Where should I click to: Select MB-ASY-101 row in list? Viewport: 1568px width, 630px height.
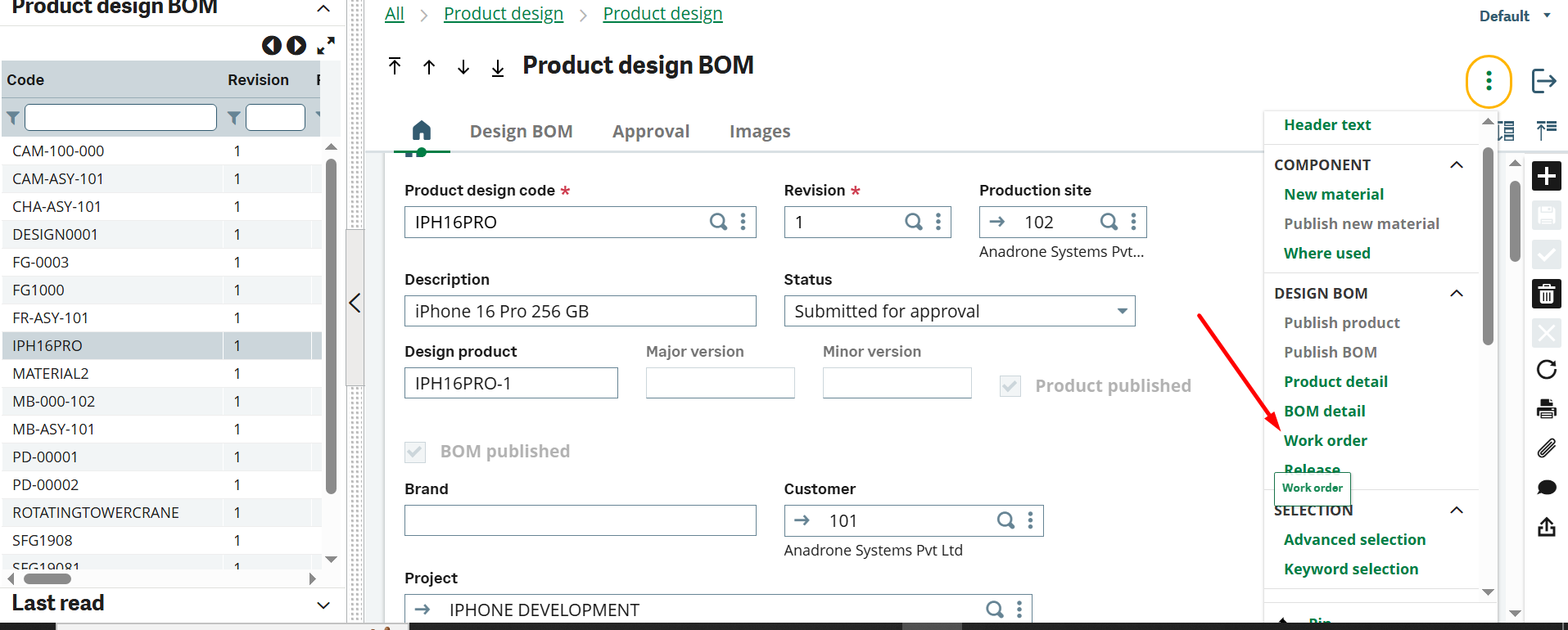(x=162, y=429)
